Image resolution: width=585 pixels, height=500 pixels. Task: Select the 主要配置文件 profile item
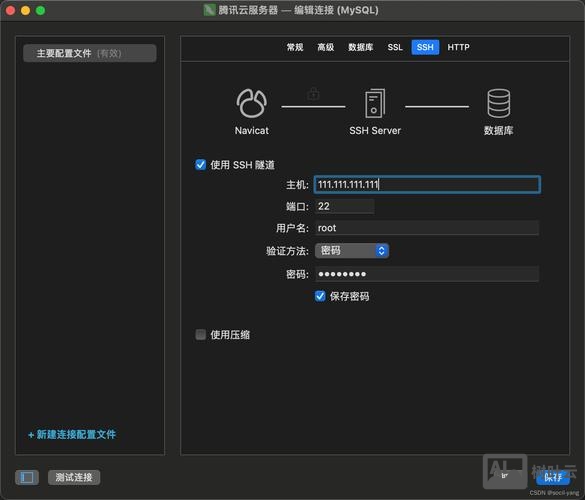[x=90, y=53]
